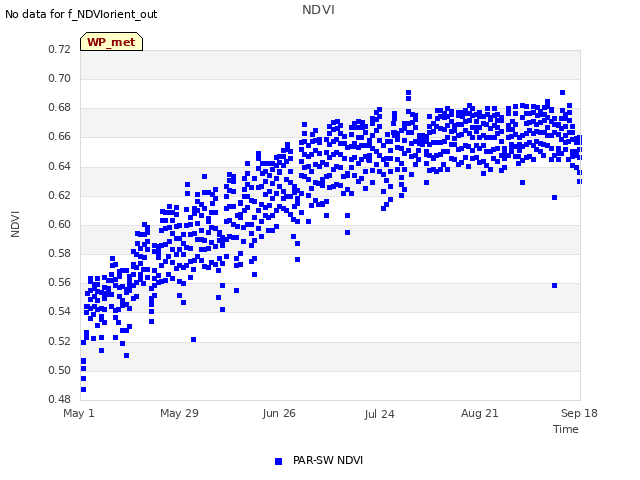Click the 0.70 y-axis value

60,78
